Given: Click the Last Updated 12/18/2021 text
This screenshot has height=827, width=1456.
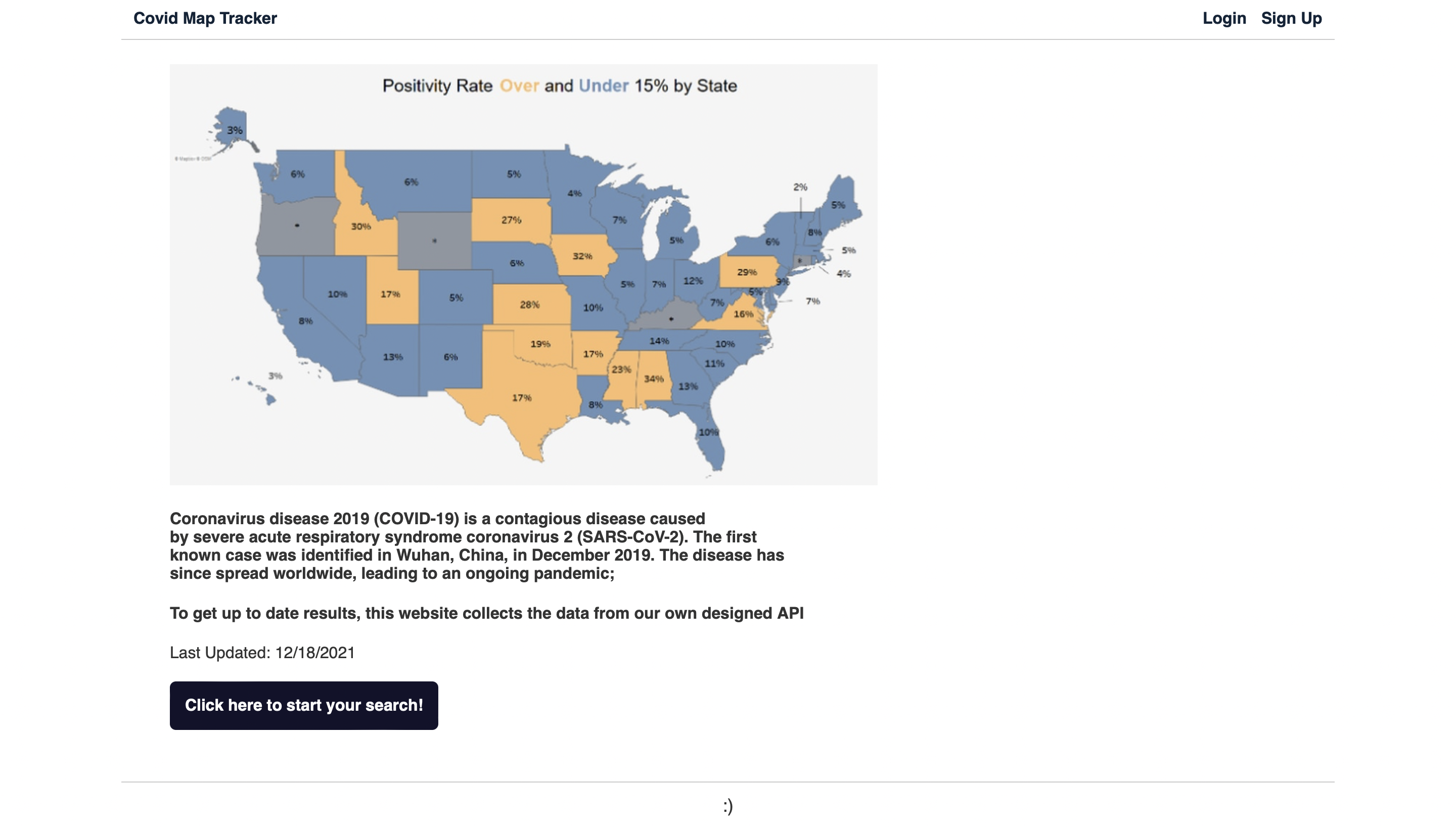Looking at the screenshot, I should point(262,653).
